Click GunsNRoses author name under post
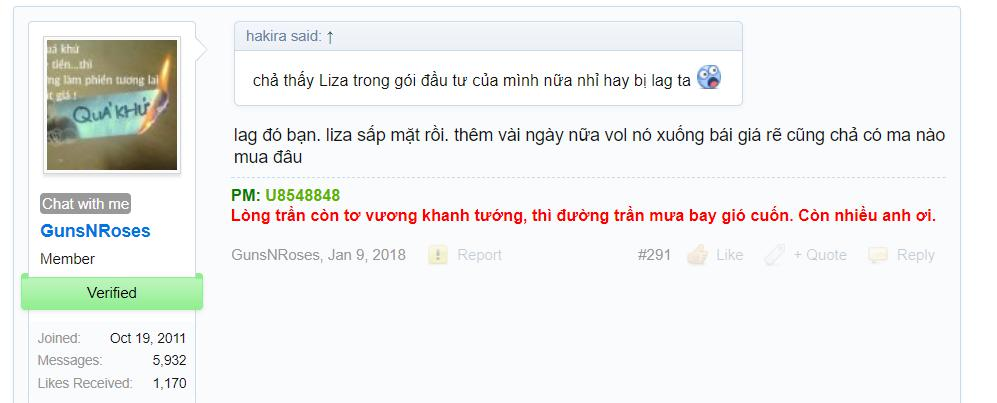 pyautogui.click(x=276, y=255)
